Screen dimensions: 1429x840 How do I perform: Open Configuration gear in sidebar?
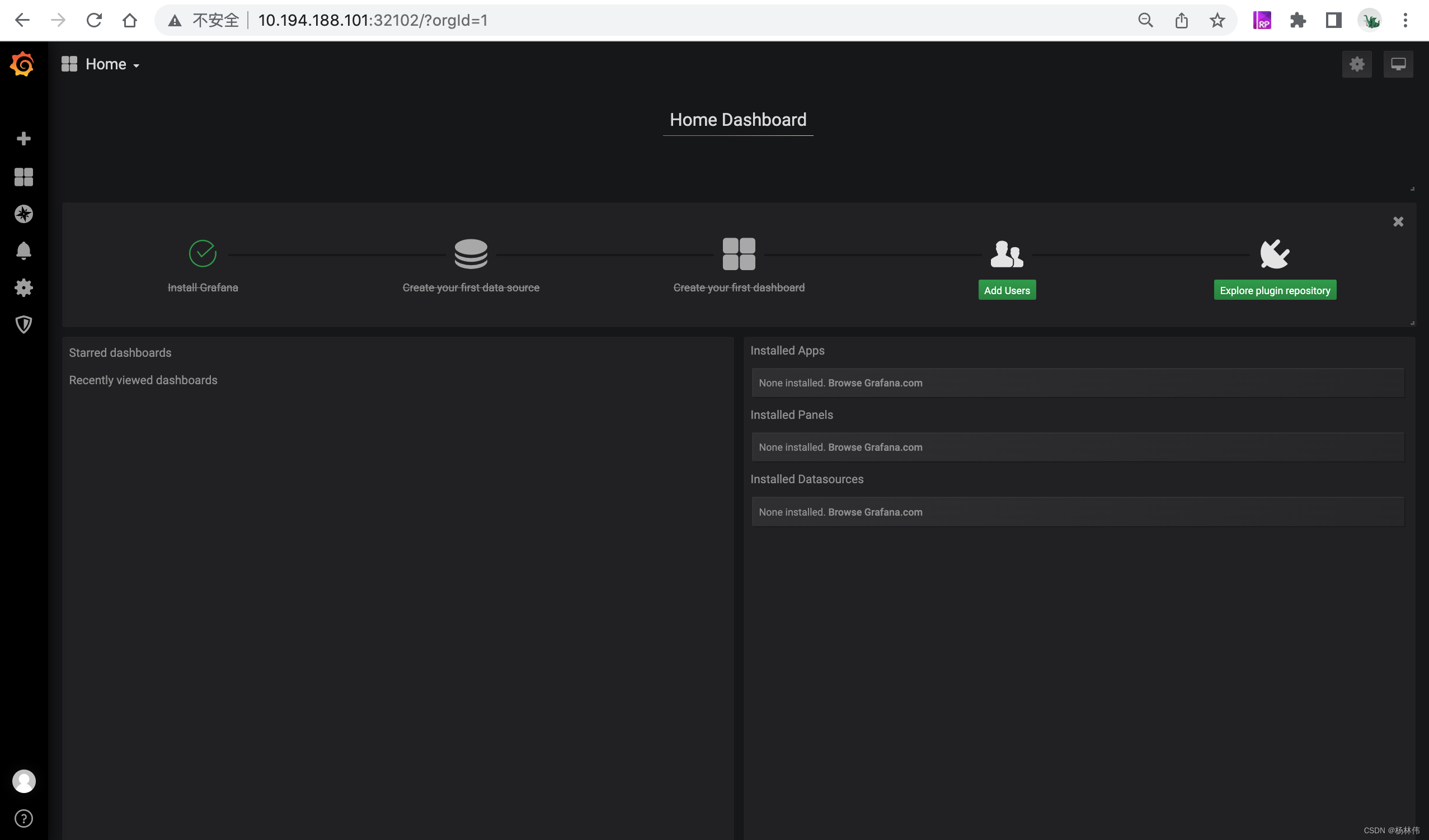coord(23,287)
